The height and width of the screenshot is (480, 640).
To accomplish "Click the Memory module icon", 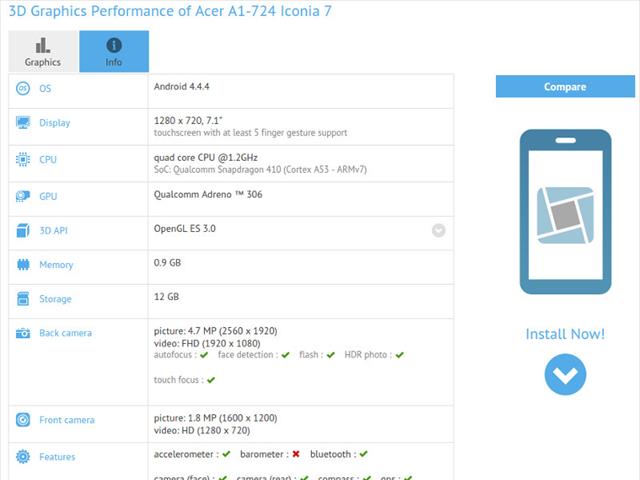I will (23, 265).
